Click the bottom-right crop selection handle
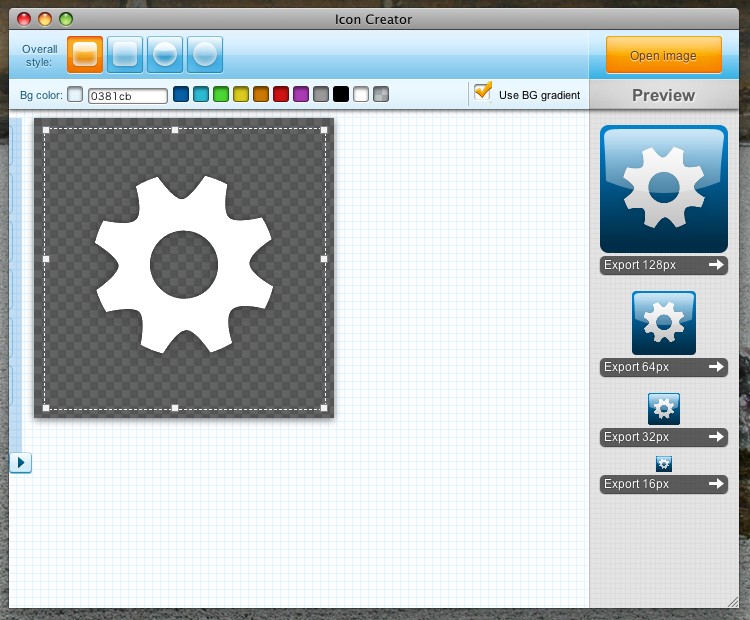The image size is (750, 620). (x=324, y=408)
